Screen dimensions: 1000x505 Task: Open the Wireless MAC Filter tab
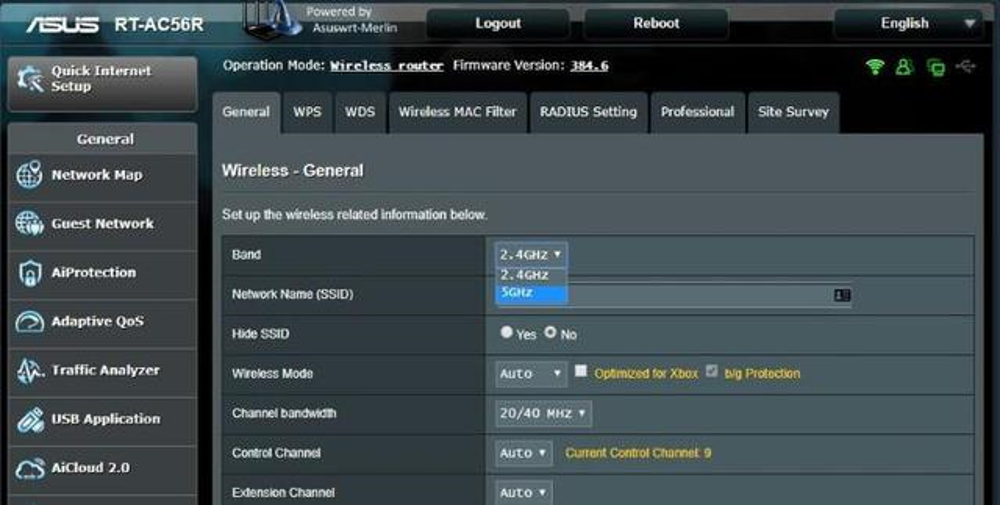457,112
